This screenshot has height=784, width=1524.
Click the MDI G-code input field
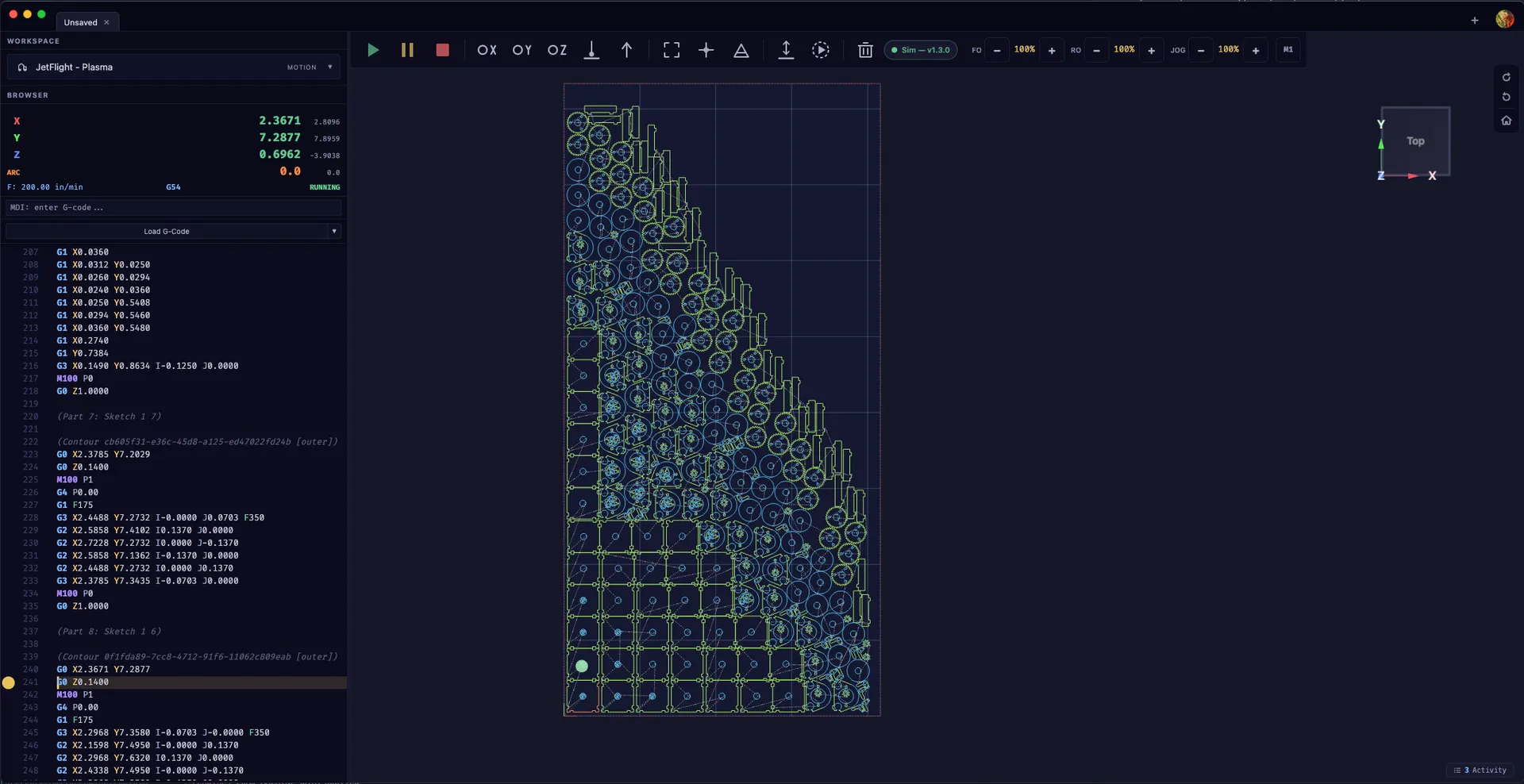174,208
